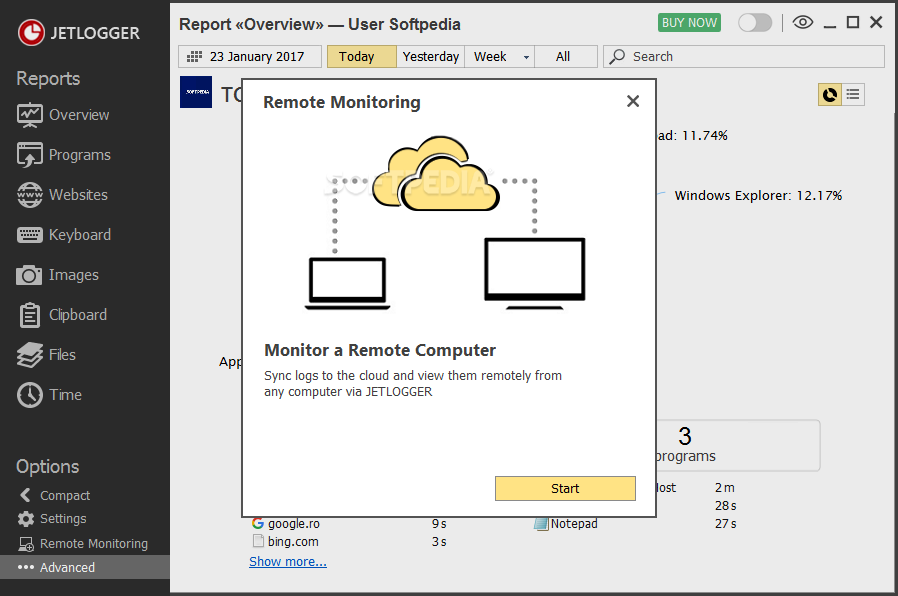The image size is (898, 596).
Task: Open the Websites globe icon
Action: tap(29, 195)
